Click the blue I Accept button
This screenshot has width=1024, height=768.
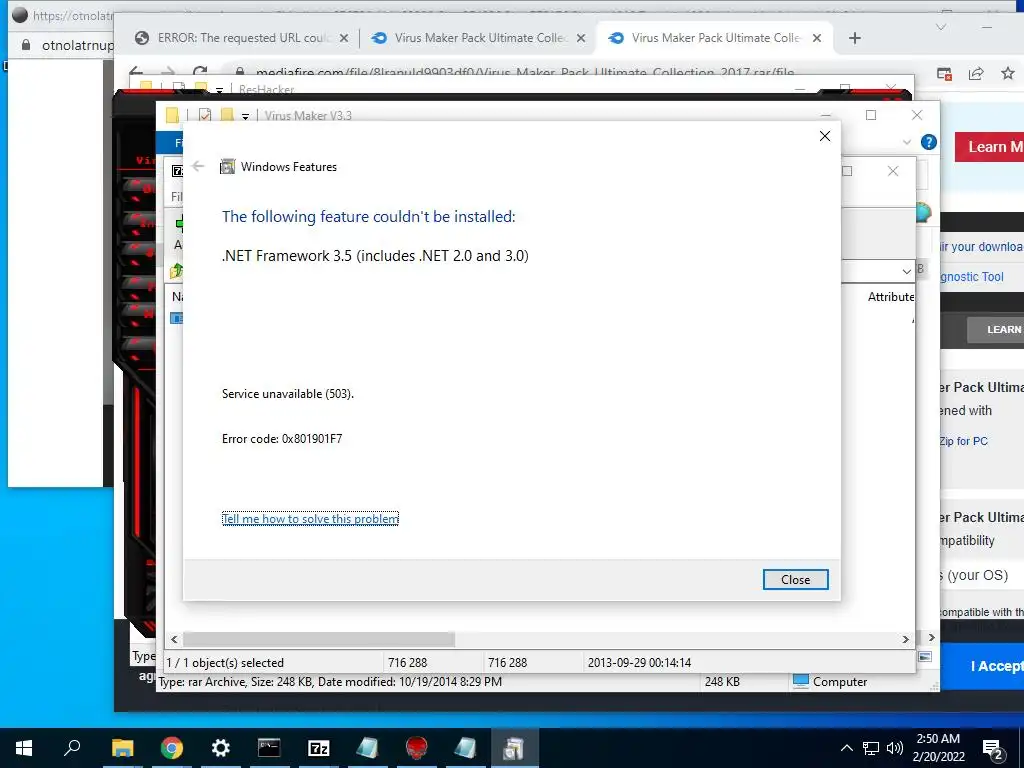pyautogui.click(x=982, y=666)
